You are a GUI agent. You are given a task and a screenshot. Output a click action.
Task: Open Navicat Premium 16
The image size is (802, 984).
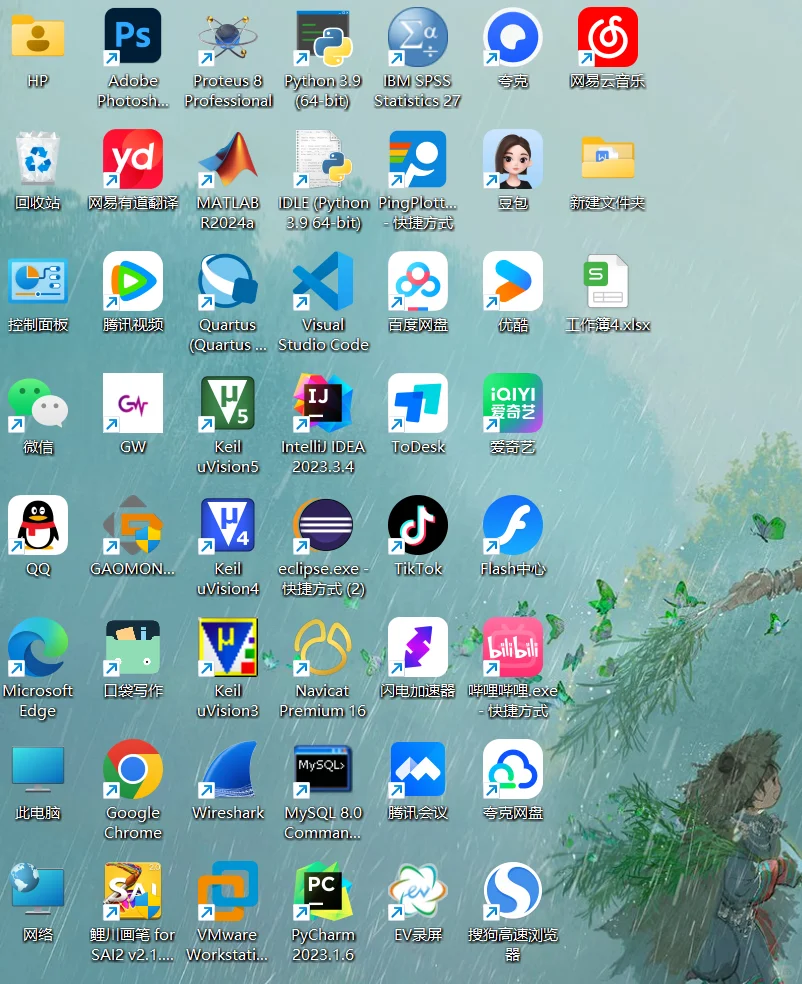click(323, 647)
